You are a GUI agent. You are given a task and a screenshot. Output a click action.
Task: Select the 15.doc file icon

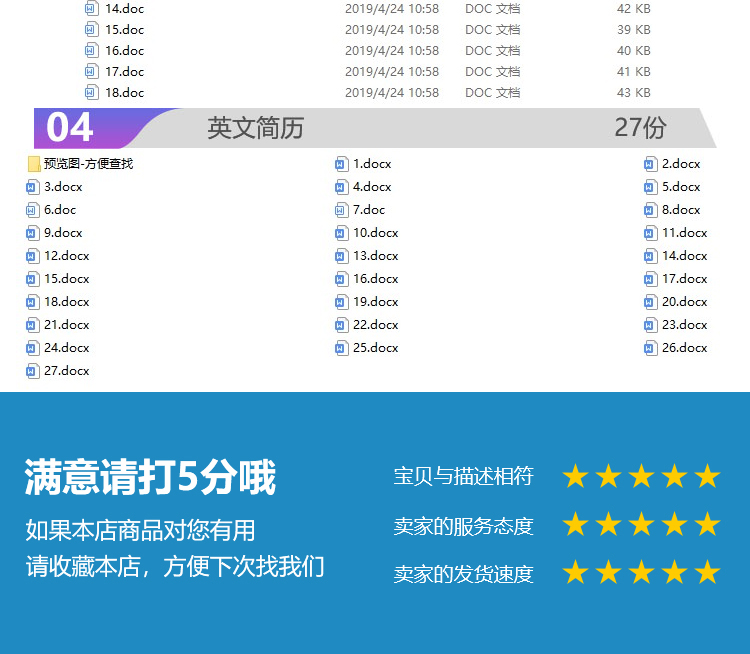pos(91,30)
